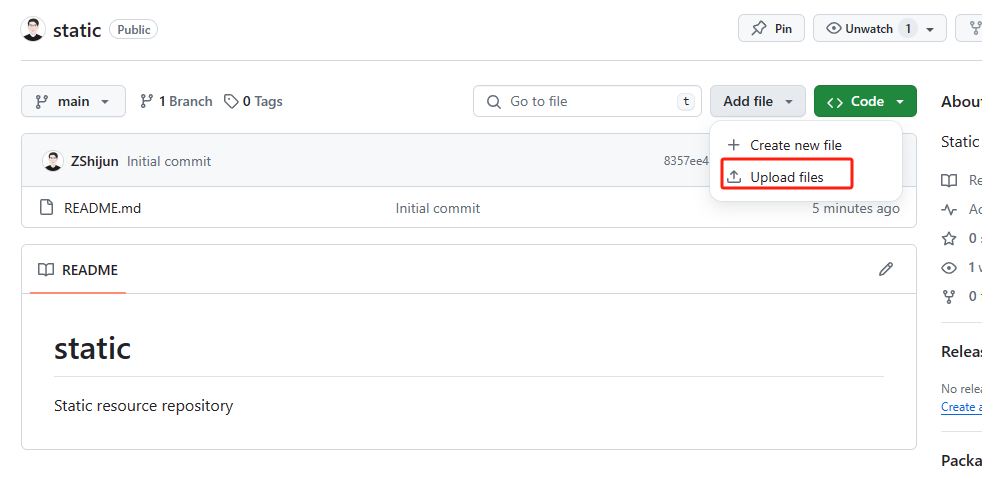
Task: Click the Static resource repository description text
Action: pos(143,406)
